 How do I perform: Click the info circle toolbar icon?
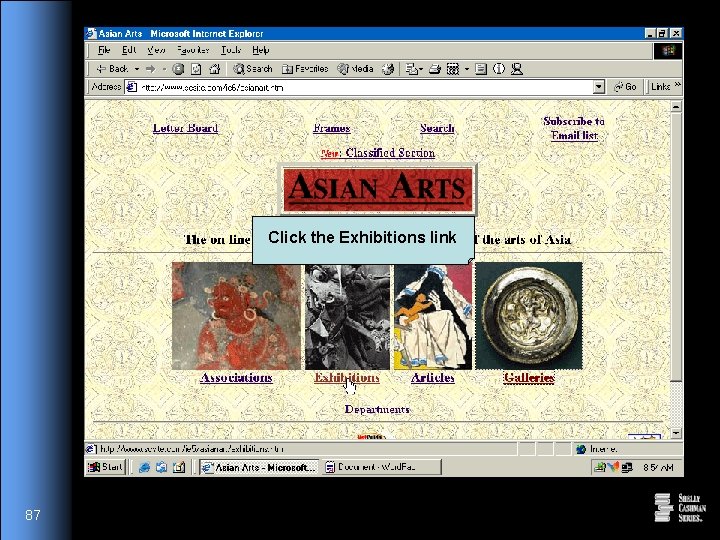click(499, 69)
